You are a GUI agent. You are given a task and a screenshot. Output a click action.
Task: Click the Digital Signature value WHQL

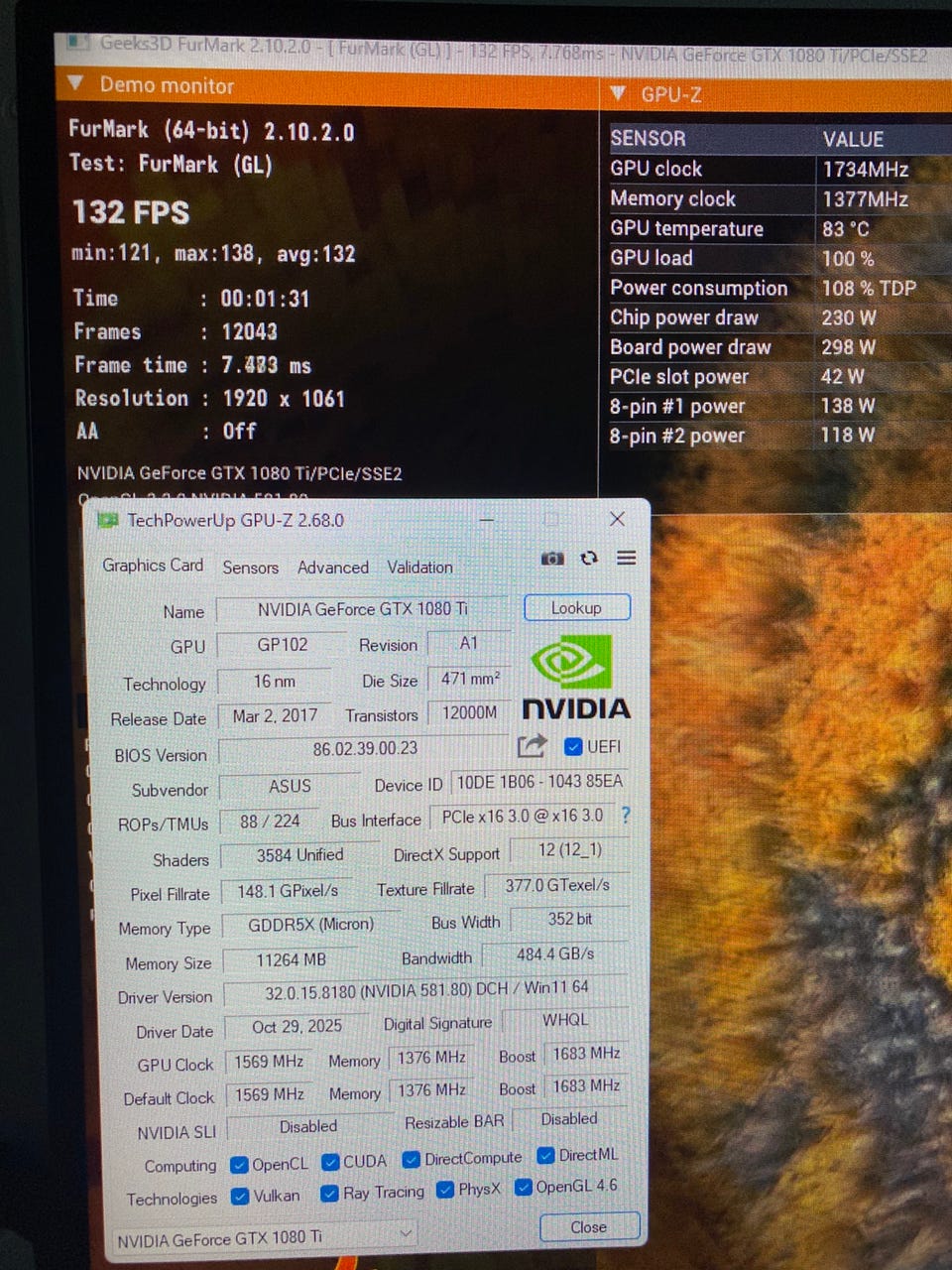(565, 1019)
